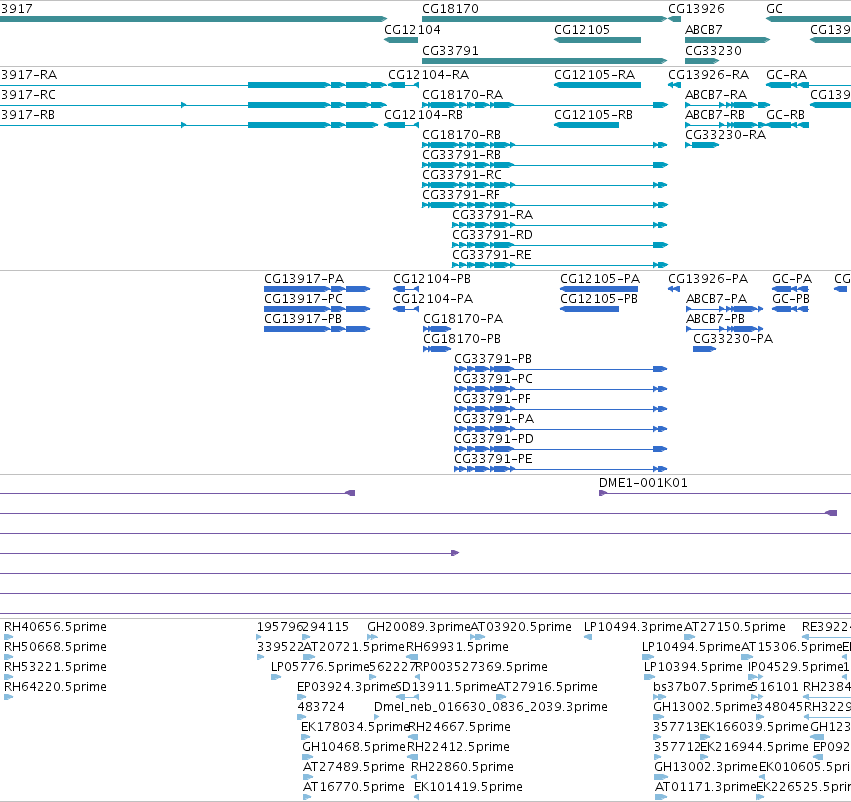Select the CG13926-PA protein label
851x802 pixels.
[x=708, y=279]
